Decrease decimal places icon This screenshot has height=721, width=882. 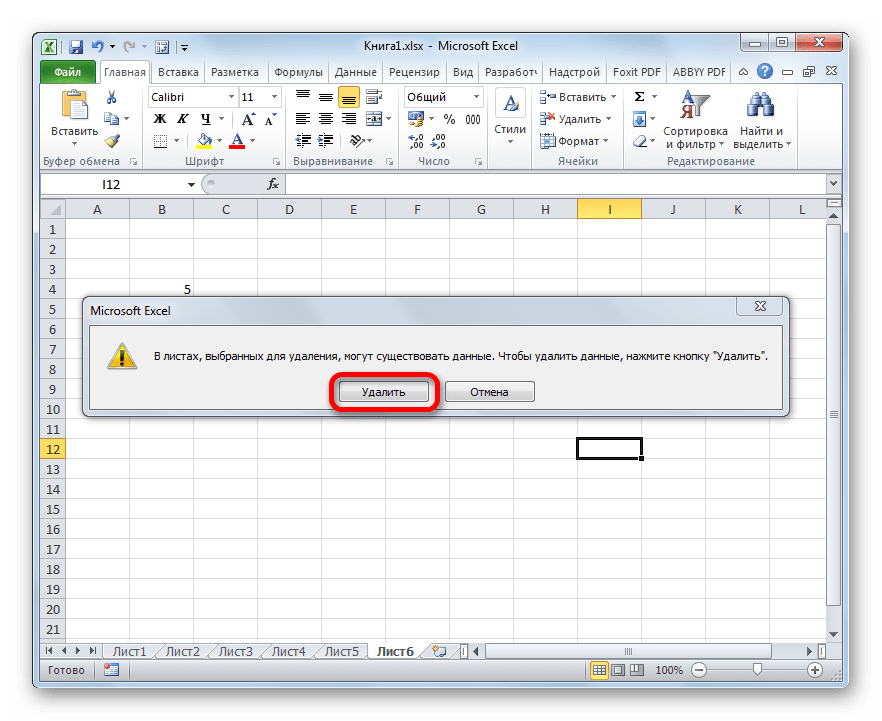pyautogui.click(x=438, y=141)
